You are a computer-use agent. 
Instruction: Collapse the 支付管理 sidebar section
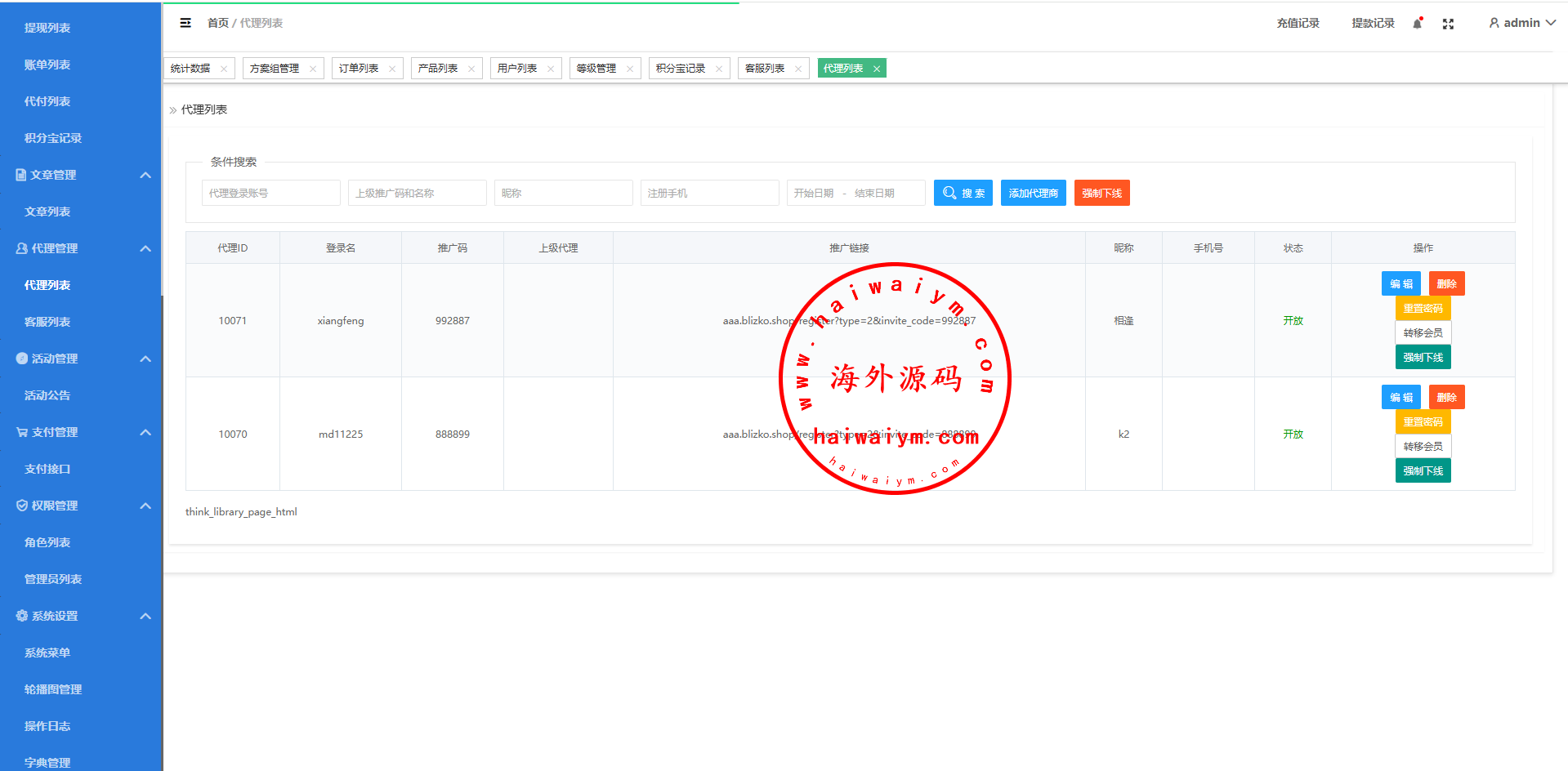145,432
